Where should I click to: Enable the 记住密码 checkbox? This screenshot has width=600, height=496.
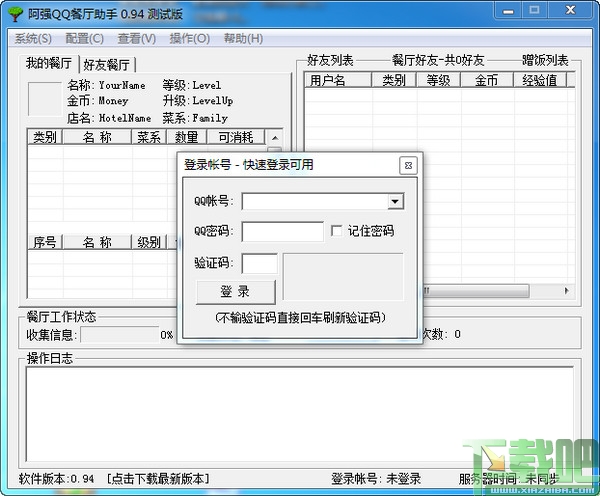tap(336, 231)
